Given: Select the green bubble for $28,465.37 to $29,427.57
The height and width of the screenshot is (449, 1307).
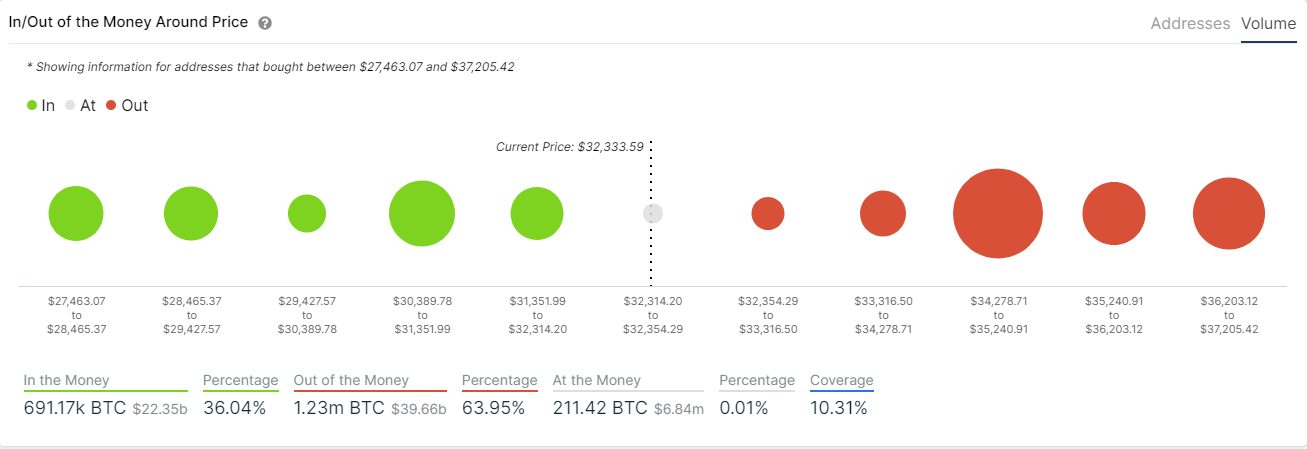Looking at the screenshot, I should (x=191, y=213).
